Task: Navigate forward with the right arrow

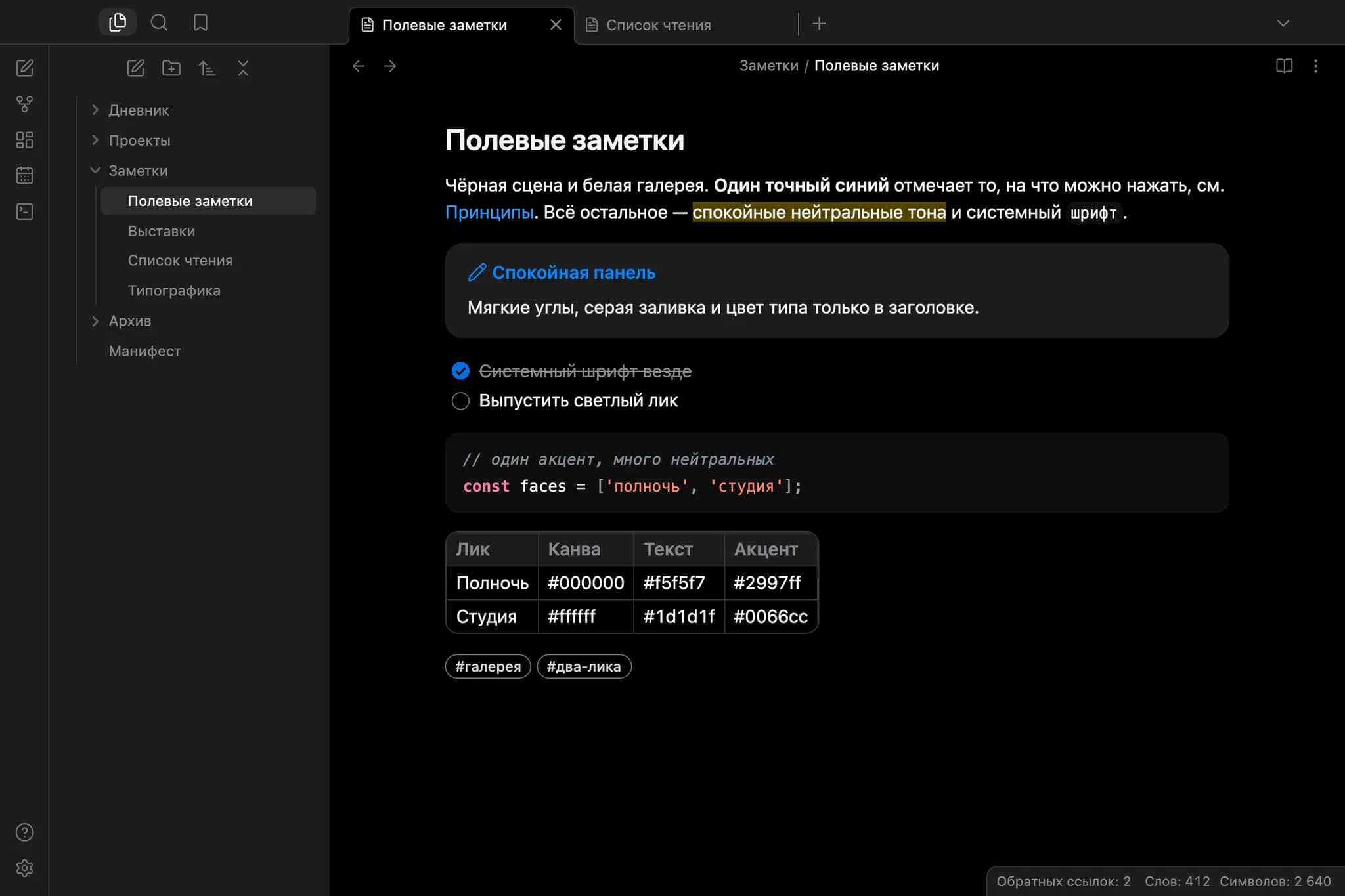Action: click(x=390, y=66)
